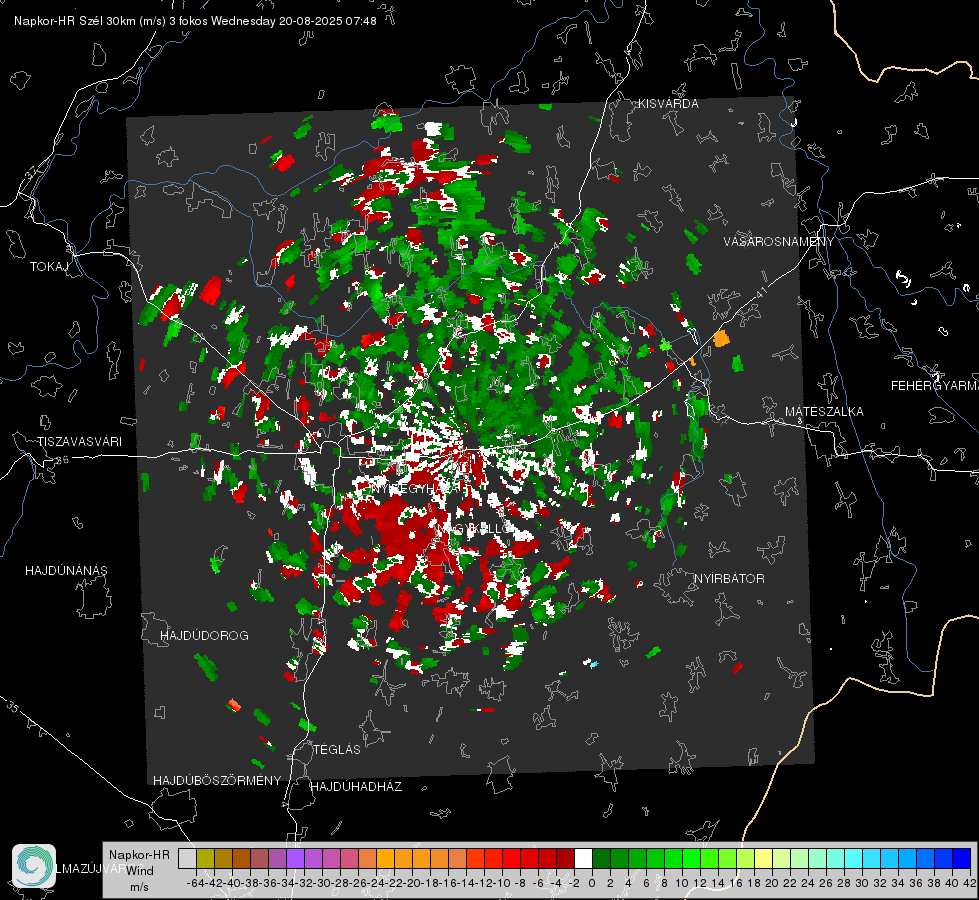
Task: Click road number 36 near Tiszavasvári
Action: point(62,460)
